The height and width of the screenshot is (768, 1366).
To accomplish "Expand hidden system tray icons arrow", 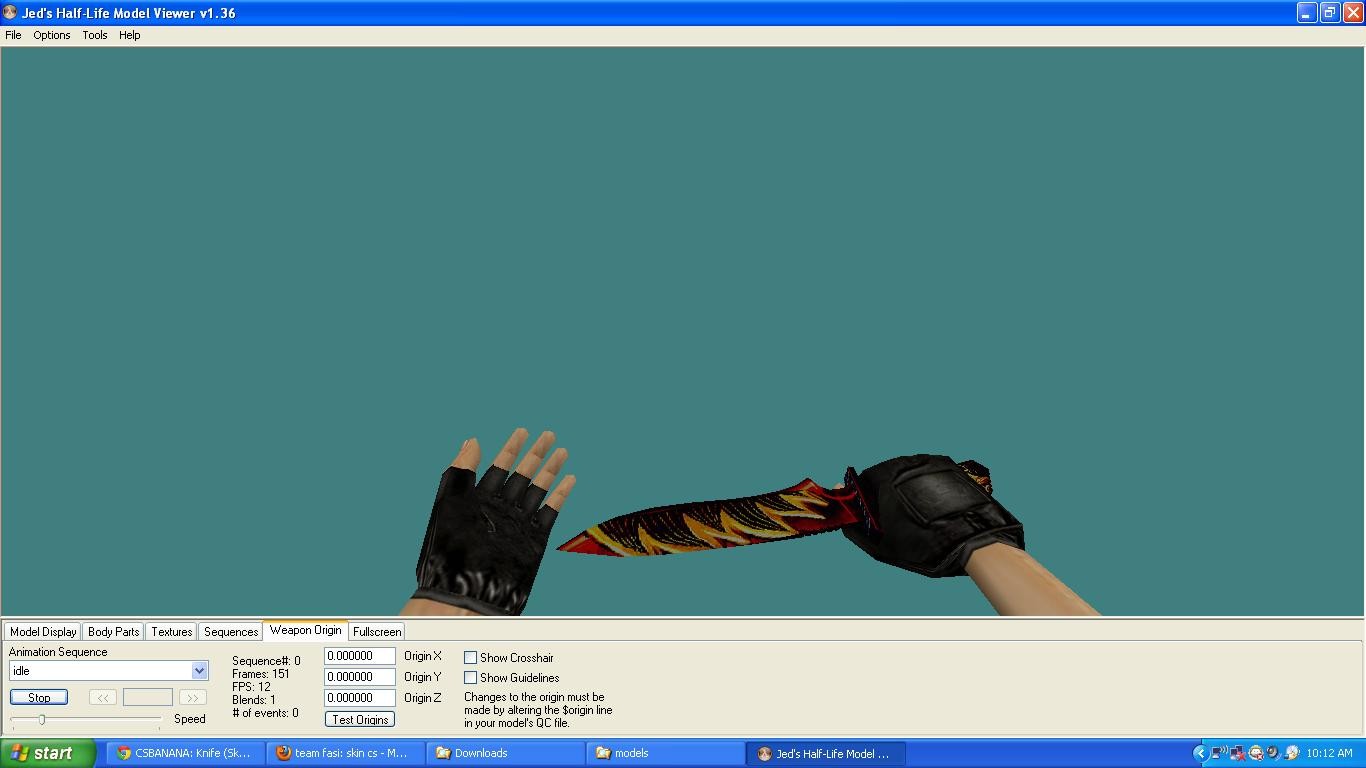I will coord(1201,753).
